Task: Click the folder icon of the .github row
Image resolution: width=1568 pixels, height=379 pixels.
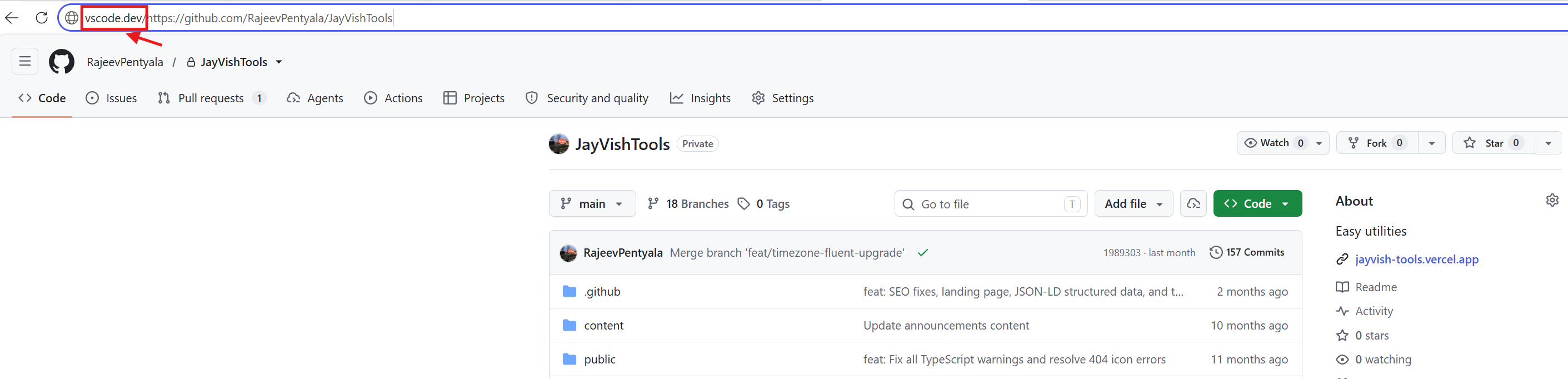Action: (x=569, y=291)
